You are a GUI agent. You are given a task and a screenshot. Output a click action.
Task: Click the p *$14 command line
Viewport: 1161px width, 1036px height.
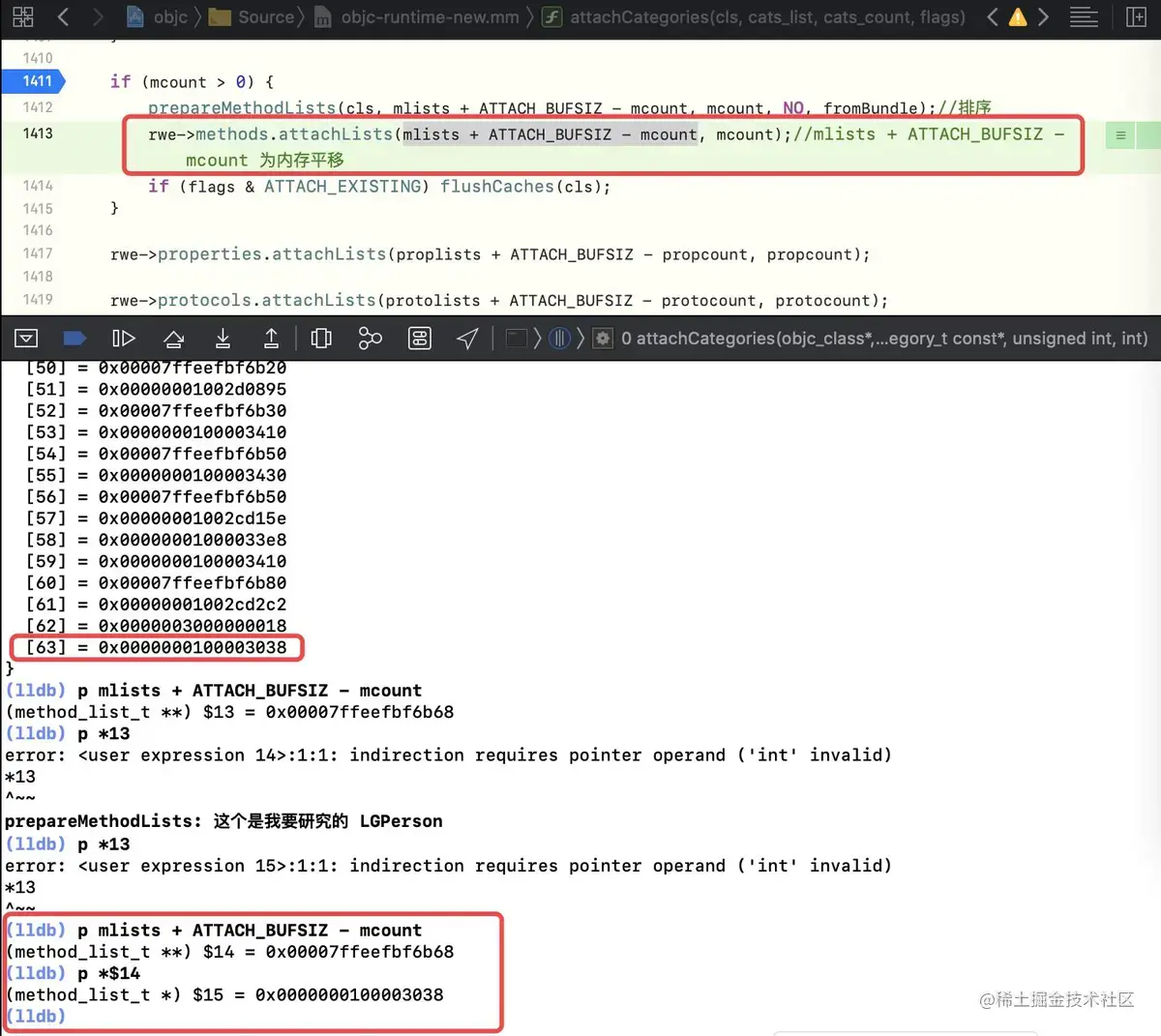pyautogui.click(x=73, y=973)
